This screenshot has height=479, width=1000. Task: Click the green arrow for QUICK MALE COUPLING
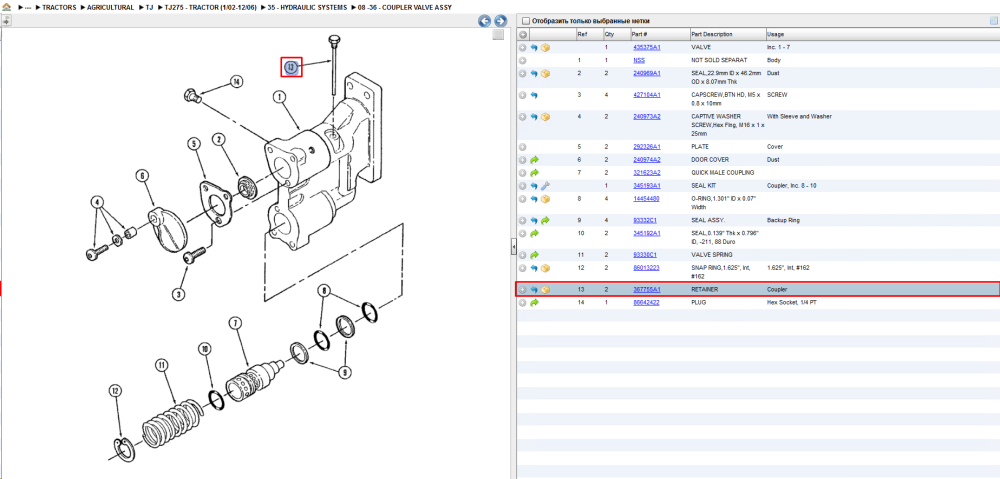pyautogui.click(x=534, y=173)
